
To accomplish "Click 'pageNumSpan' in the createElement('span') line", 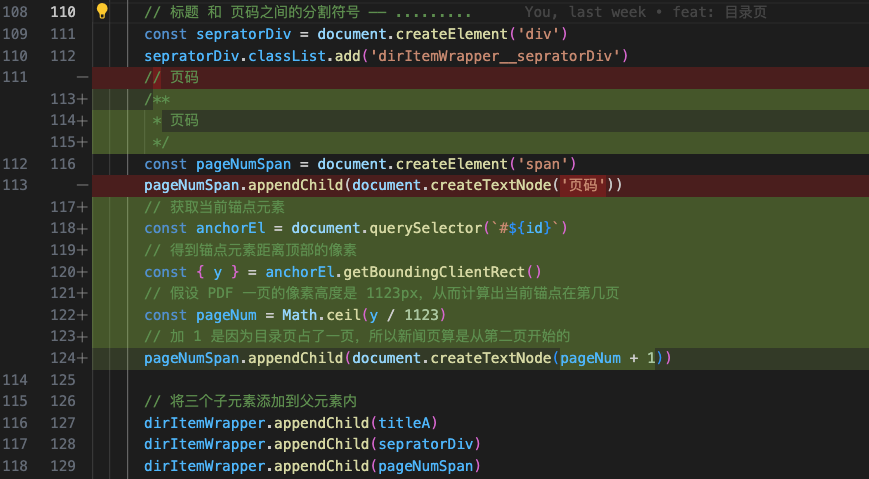I will (244, 164).
